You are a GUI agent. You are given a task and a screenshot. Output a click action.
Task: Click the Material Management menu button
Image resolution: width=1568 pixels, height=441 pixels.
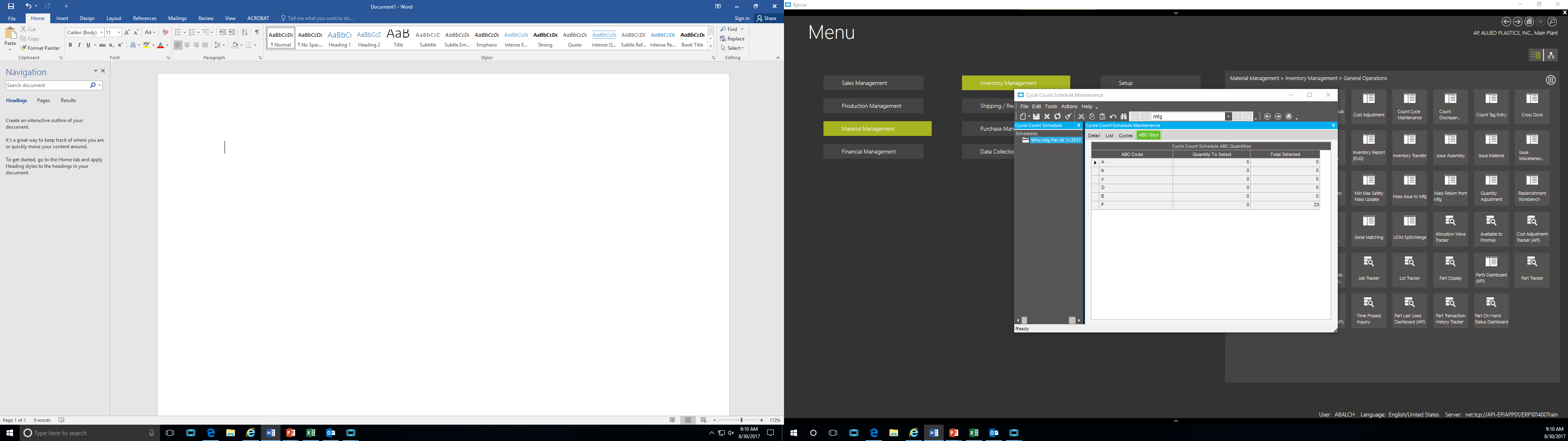pos(877,129)
